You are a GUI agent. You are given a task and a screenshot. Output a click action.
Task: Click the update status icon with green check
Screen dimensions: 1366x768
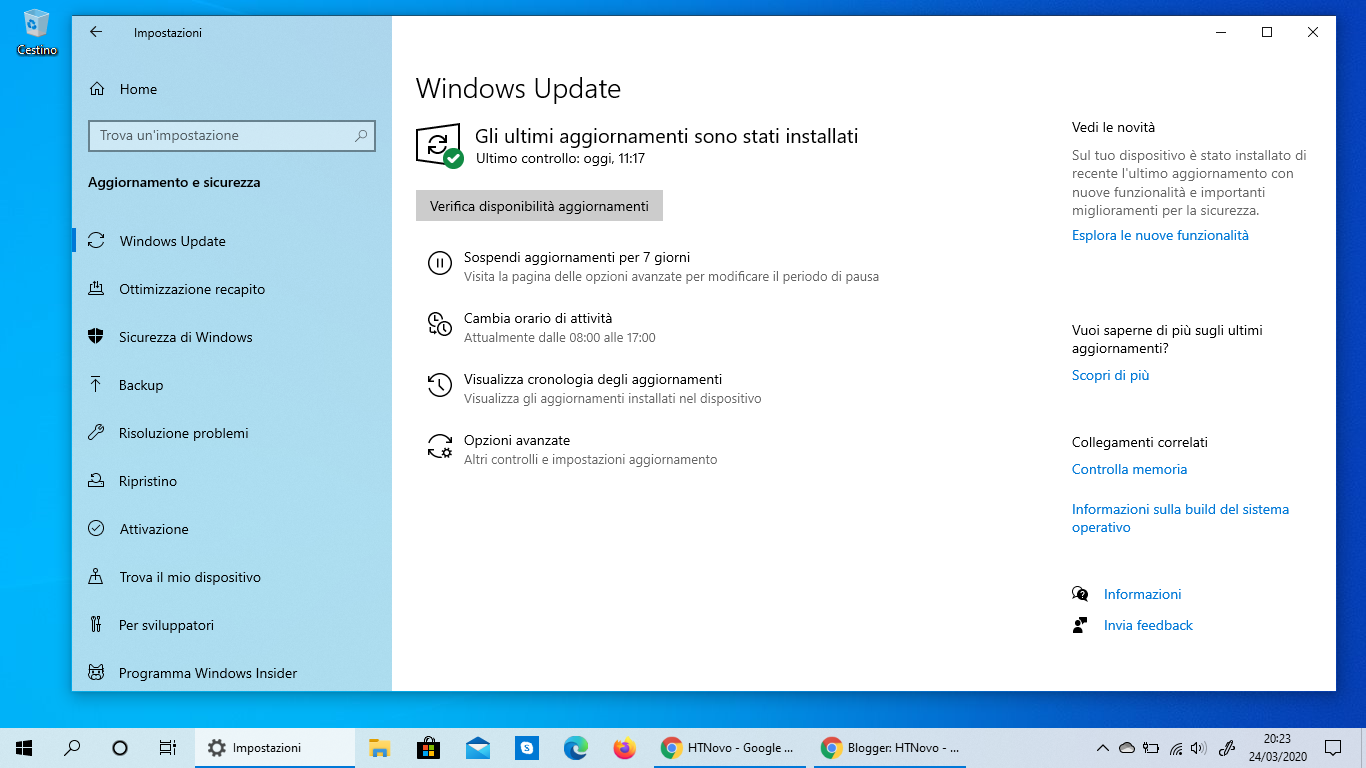(x=439, y=146)
